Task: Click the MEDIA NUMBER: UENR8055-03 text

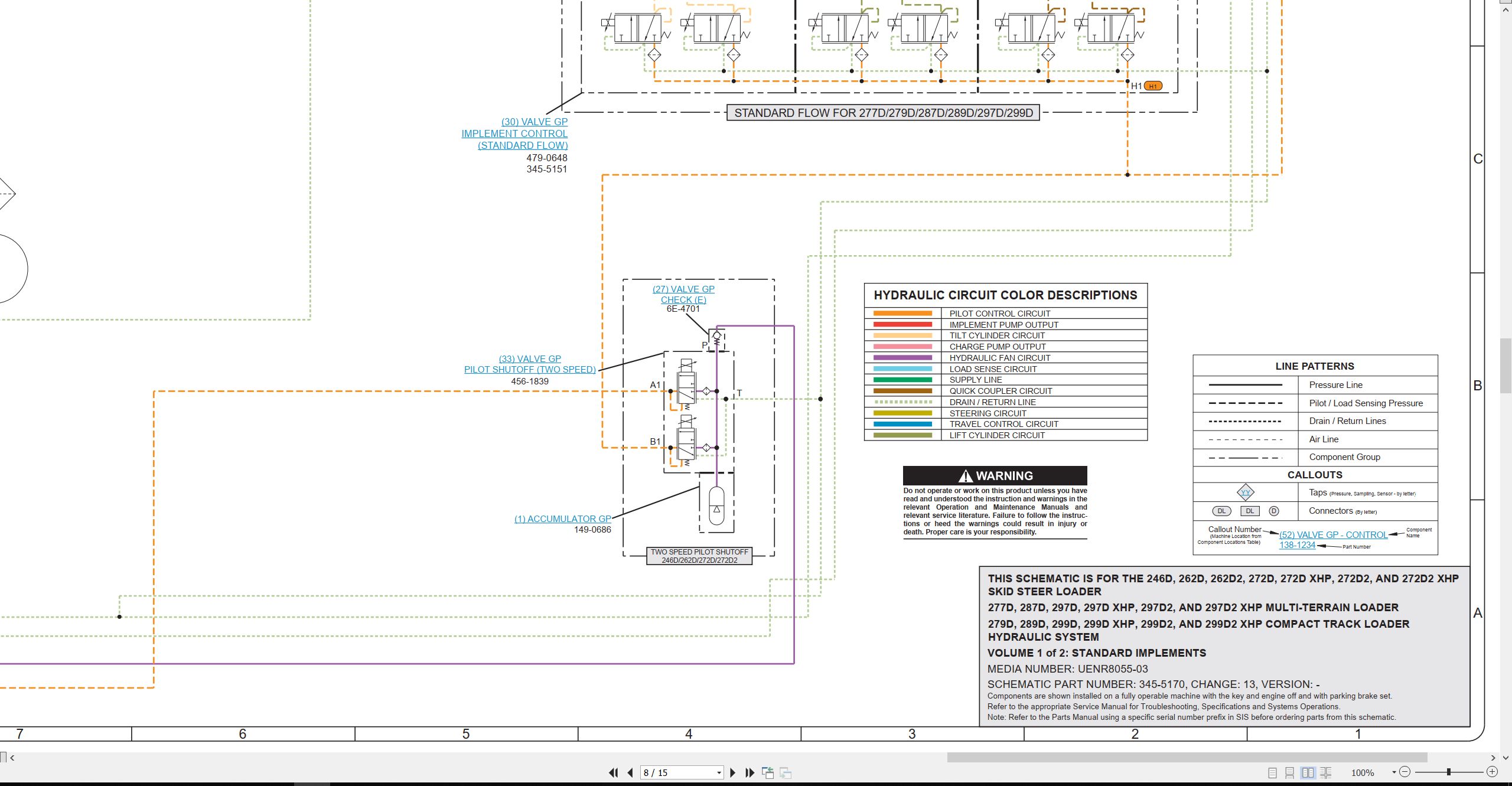Action: click(1068, 669)
